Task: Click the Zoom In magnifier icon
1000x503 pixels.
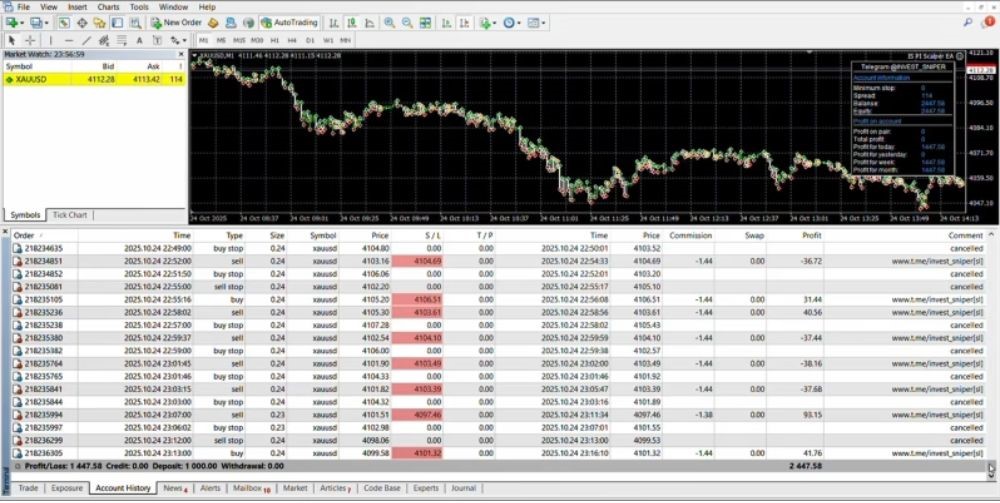Action: pos(389,22)
